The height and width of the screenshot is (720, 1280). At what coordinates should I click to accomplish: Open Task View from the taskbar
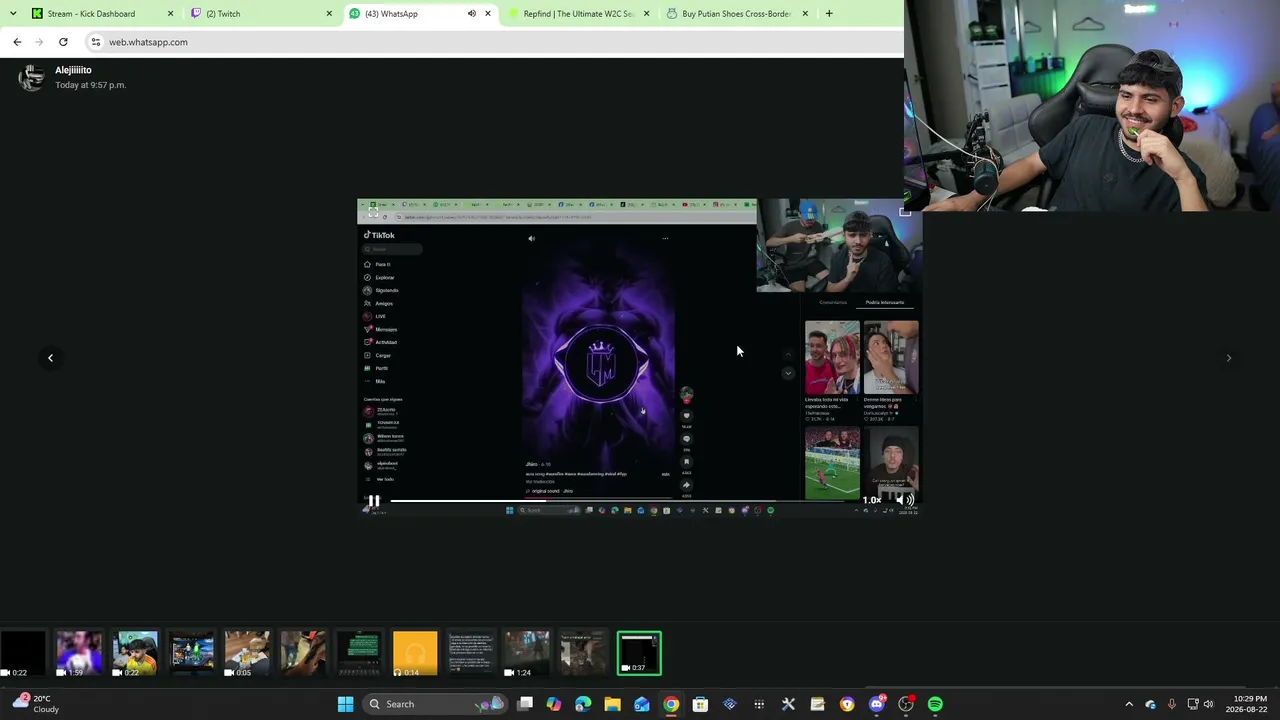click(x=525, y=704)
